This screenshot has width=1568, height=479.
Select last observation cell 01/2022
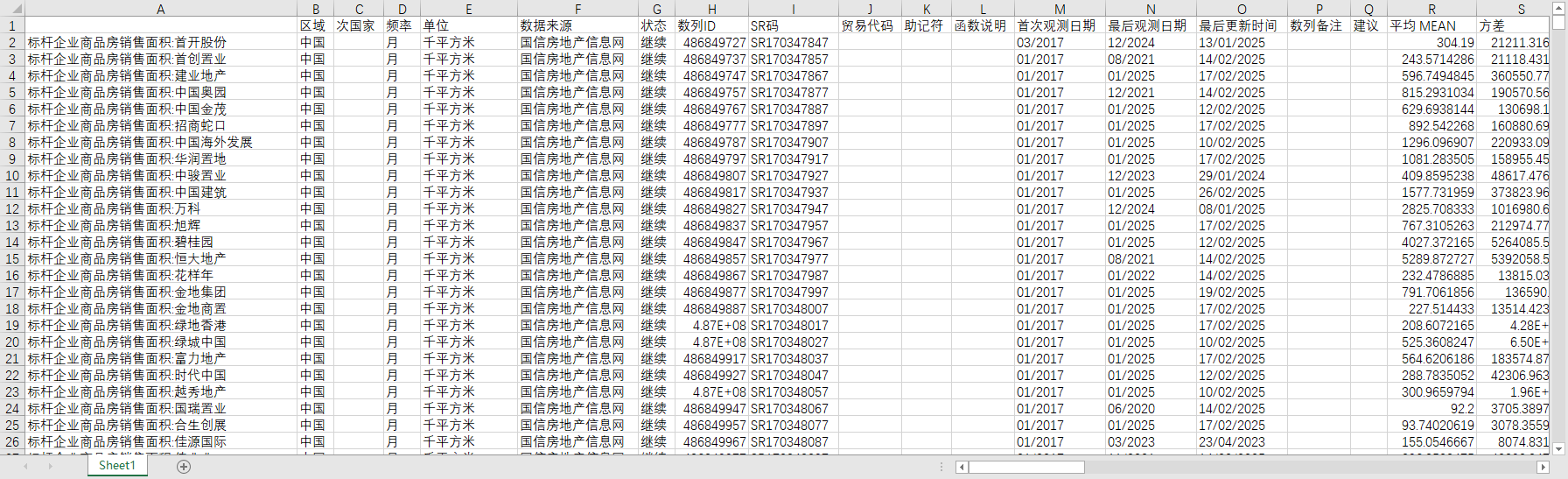click(1151, 275)
